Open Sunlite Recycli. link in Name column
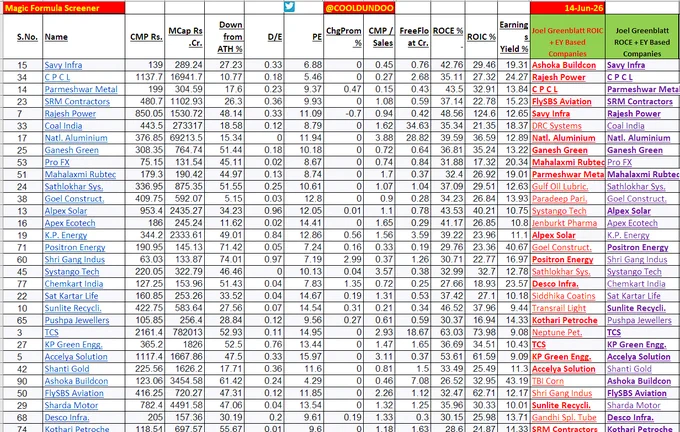Screen dimensions: 680x432 (x=73, y=308)
